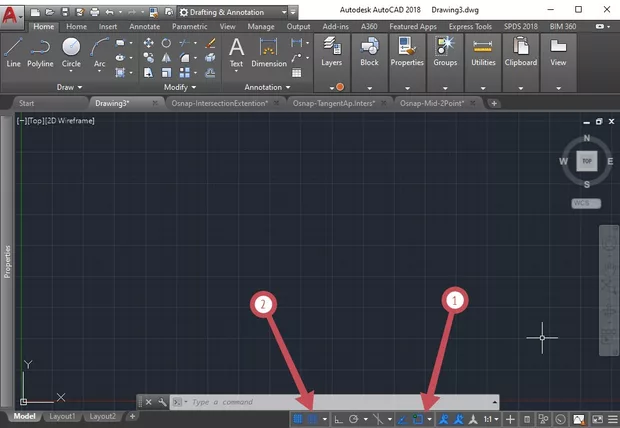Toggle grid display in status bar
This screenshot has width=620, height=428.
299,419
